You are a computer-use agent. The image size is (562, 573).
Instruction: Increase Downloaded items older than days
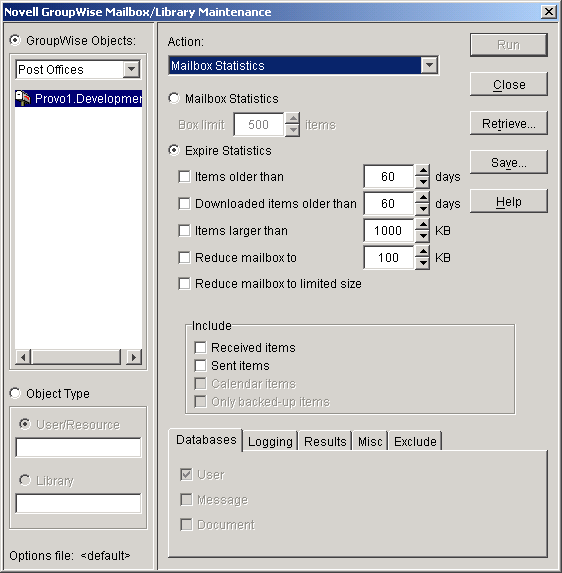tap(423, 197)
